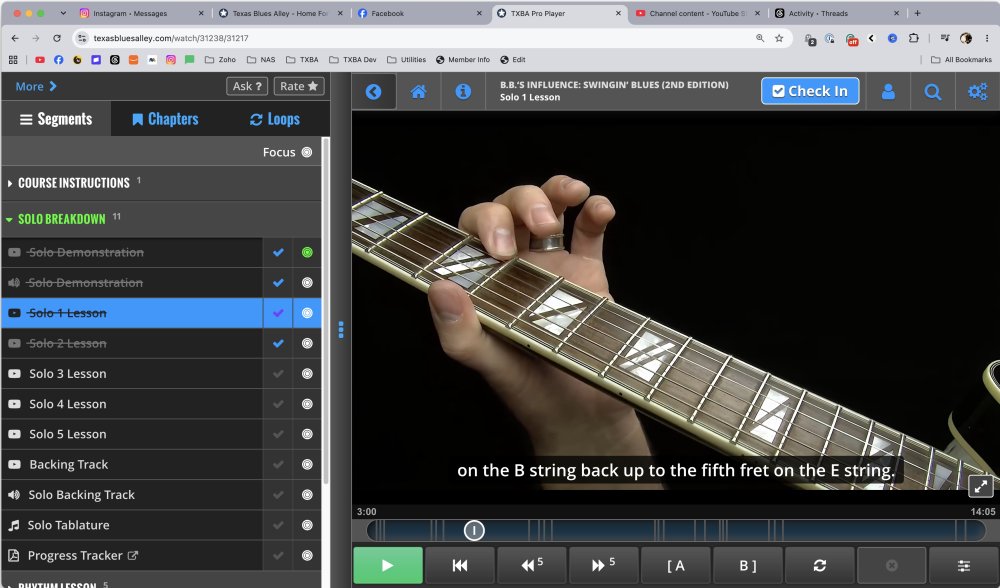Open NAS bookmarks folder
This screenshot has width=1000, height=588.
pyautogui.click(x=261, y=60)
